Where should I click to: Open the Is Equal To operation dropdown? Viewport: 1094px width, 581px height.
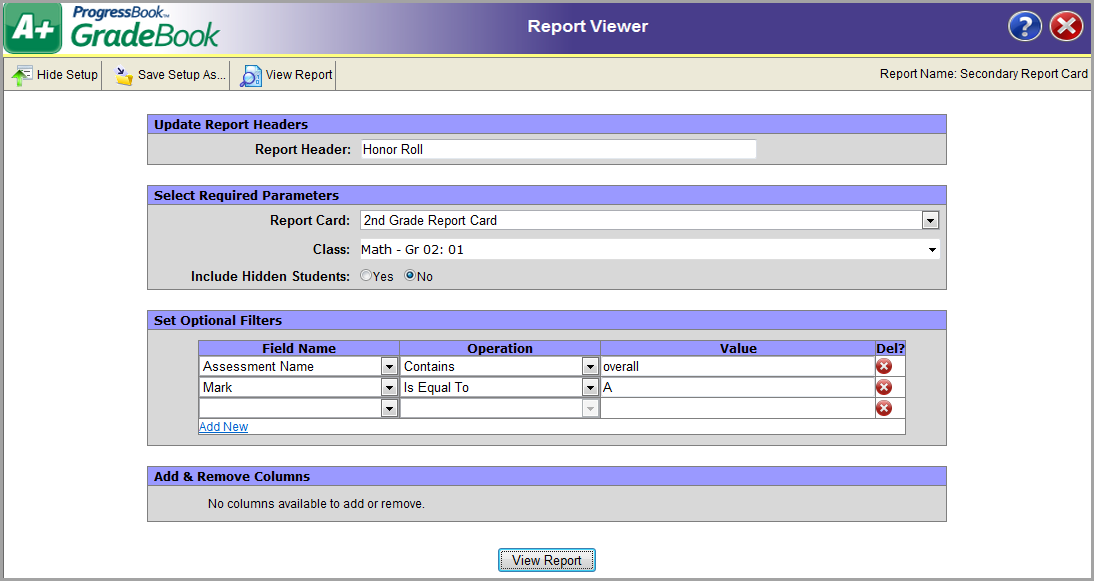(590, 387)
